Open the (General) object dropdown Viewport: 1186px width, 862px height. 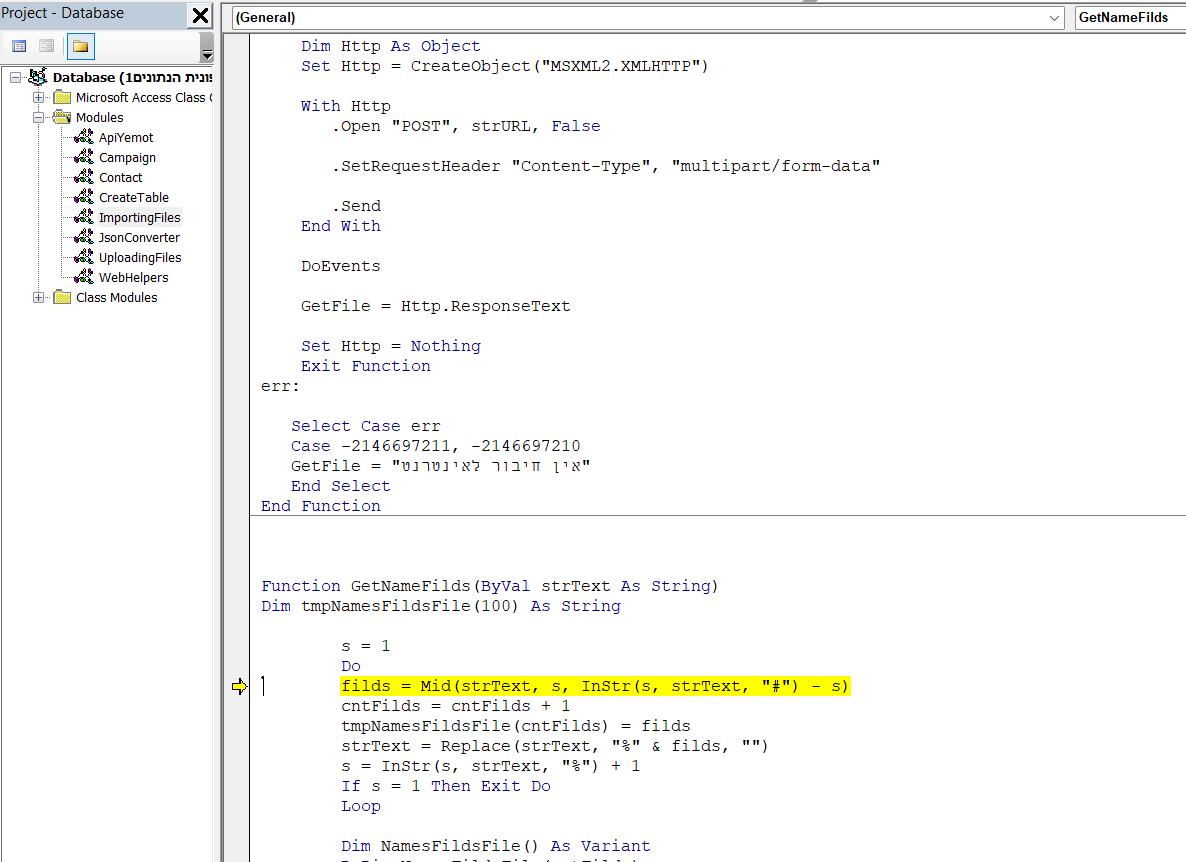click(1055, 18)
